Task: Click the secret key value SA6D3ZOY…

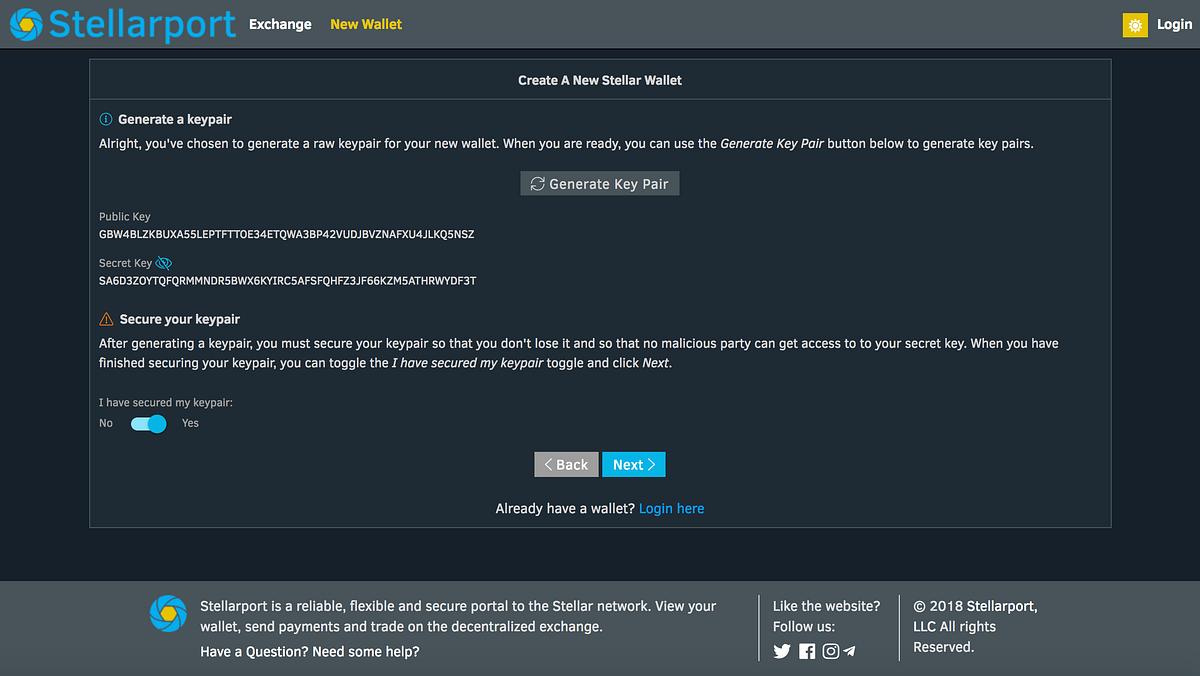Action: click(288, 281)
